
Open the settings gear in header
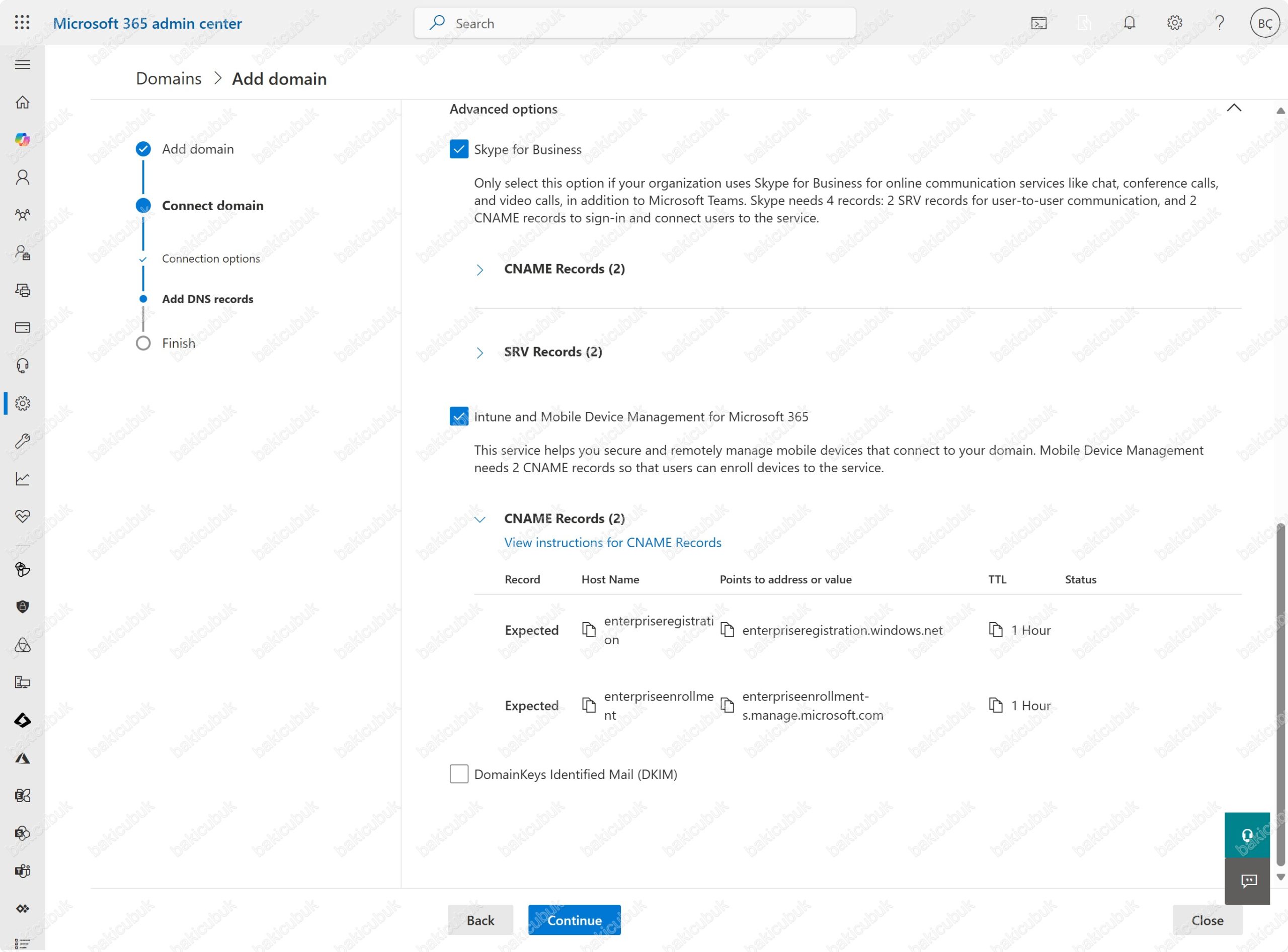(x=1174, y=23)
